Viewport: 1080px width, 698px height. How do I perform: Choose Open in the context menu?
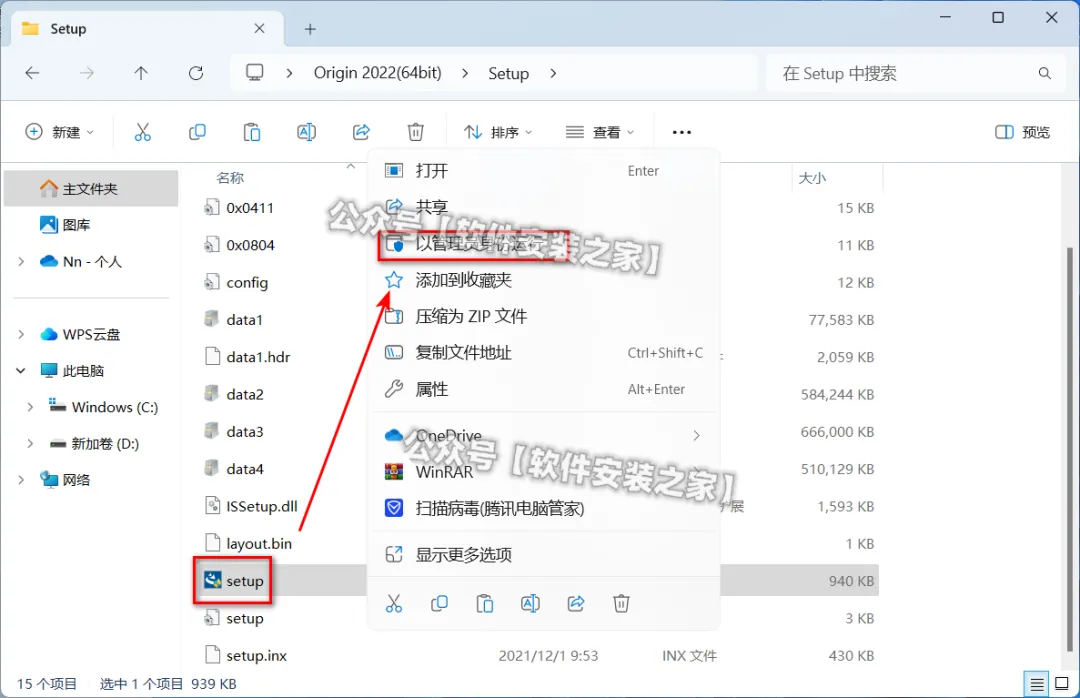pos(545,171)
